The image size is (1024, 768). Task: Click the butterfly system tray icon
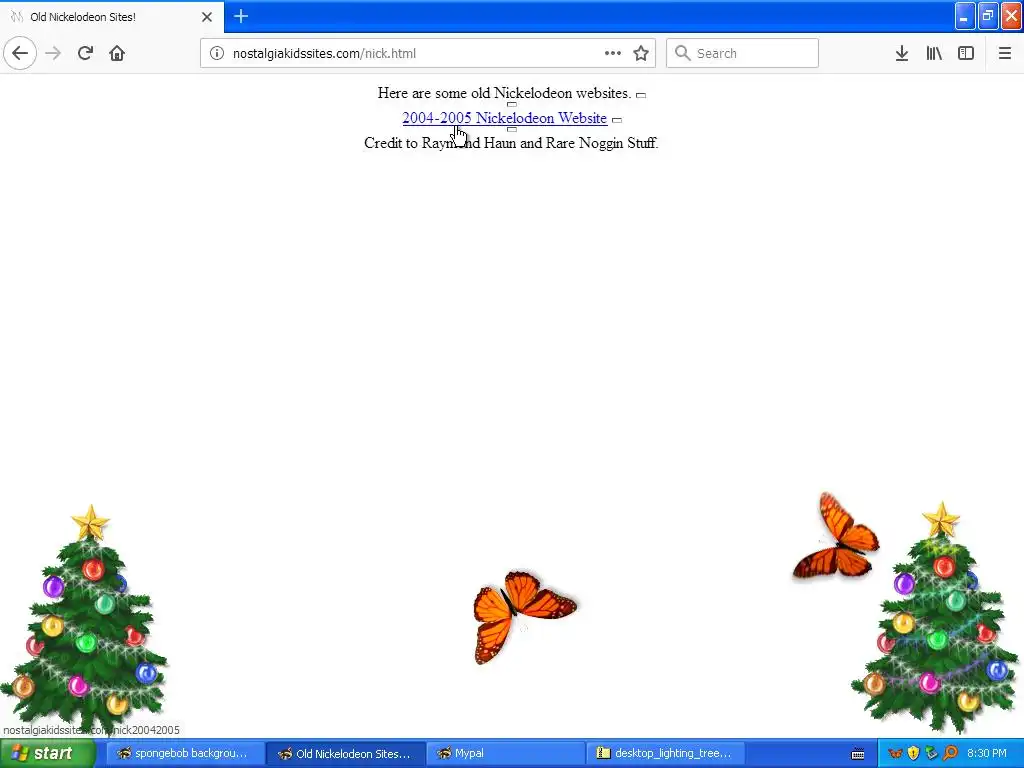895,753
